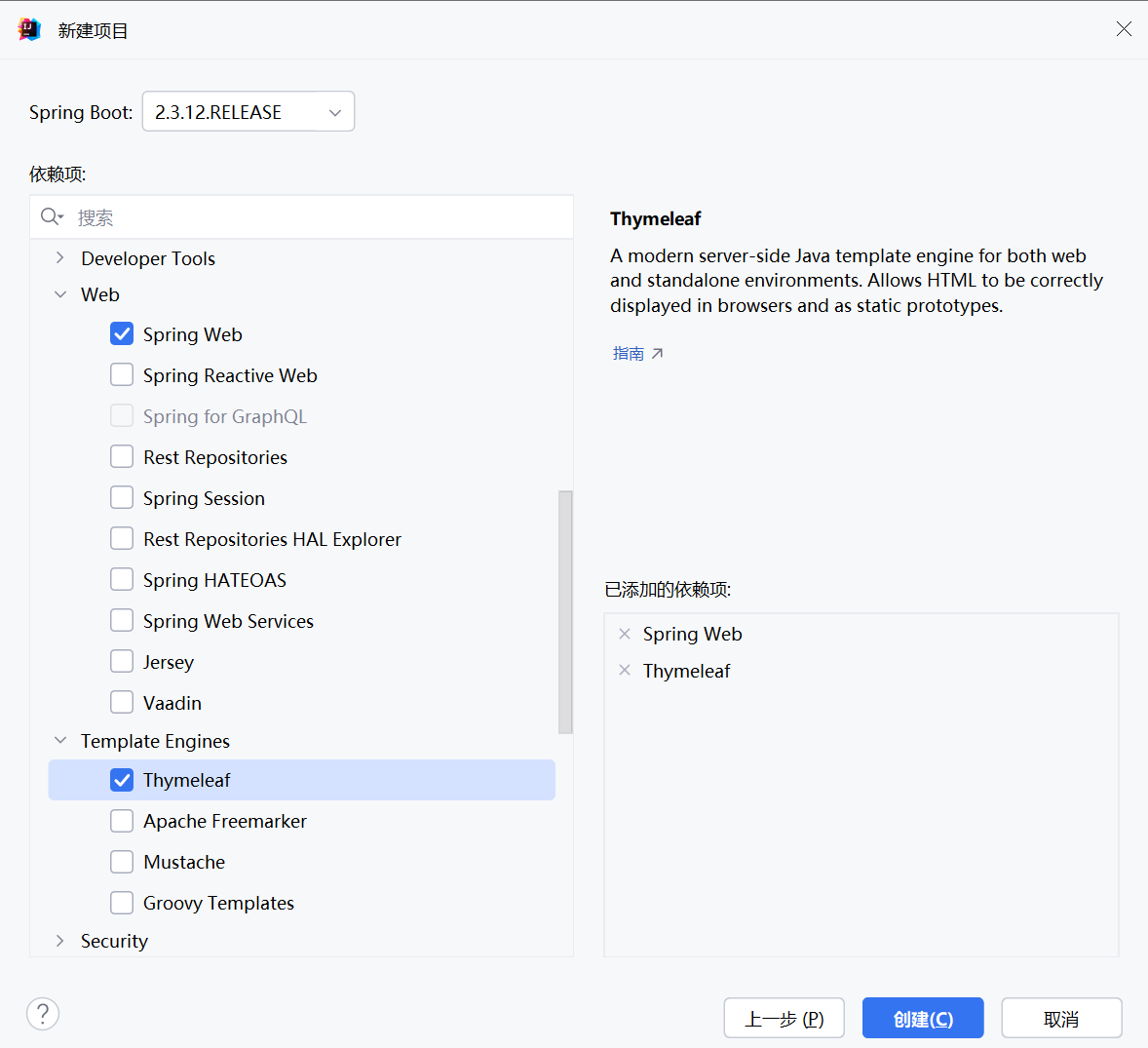Click the search magnifier icon

coord(52,216)
